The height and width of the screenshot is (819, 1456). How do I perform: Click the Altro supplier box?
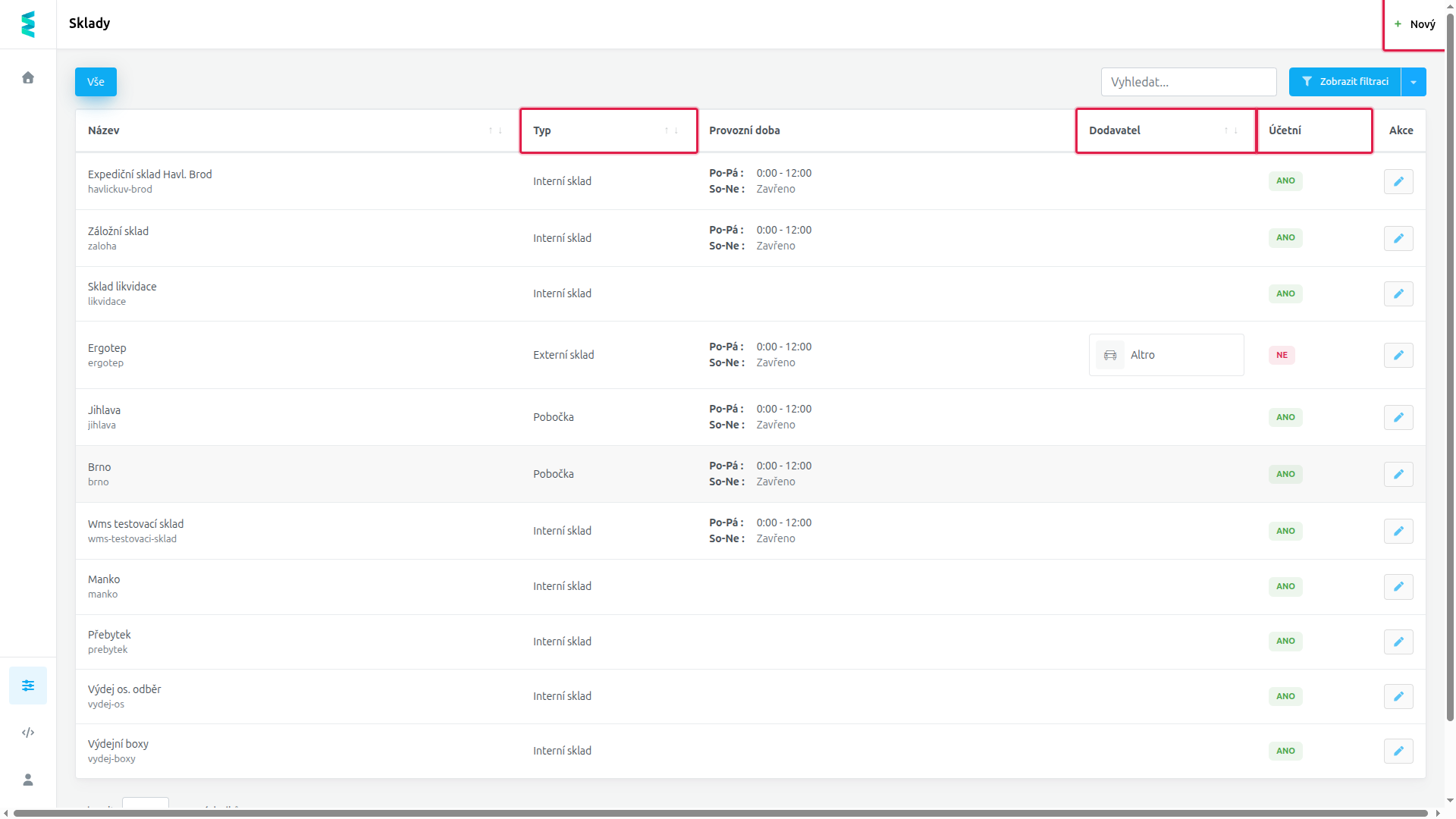[x=1166, y=355]
